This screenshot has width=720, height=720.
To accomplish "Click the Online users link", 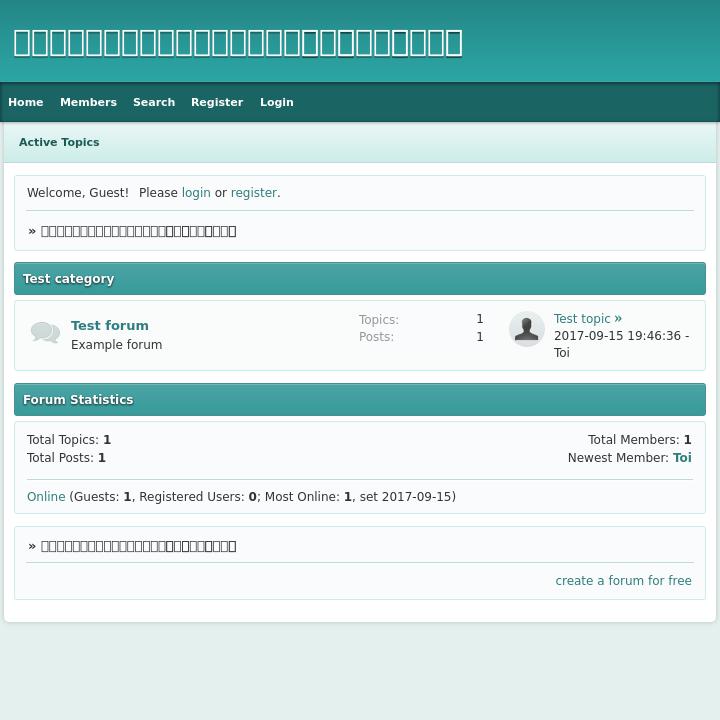I will coord(46,497).
